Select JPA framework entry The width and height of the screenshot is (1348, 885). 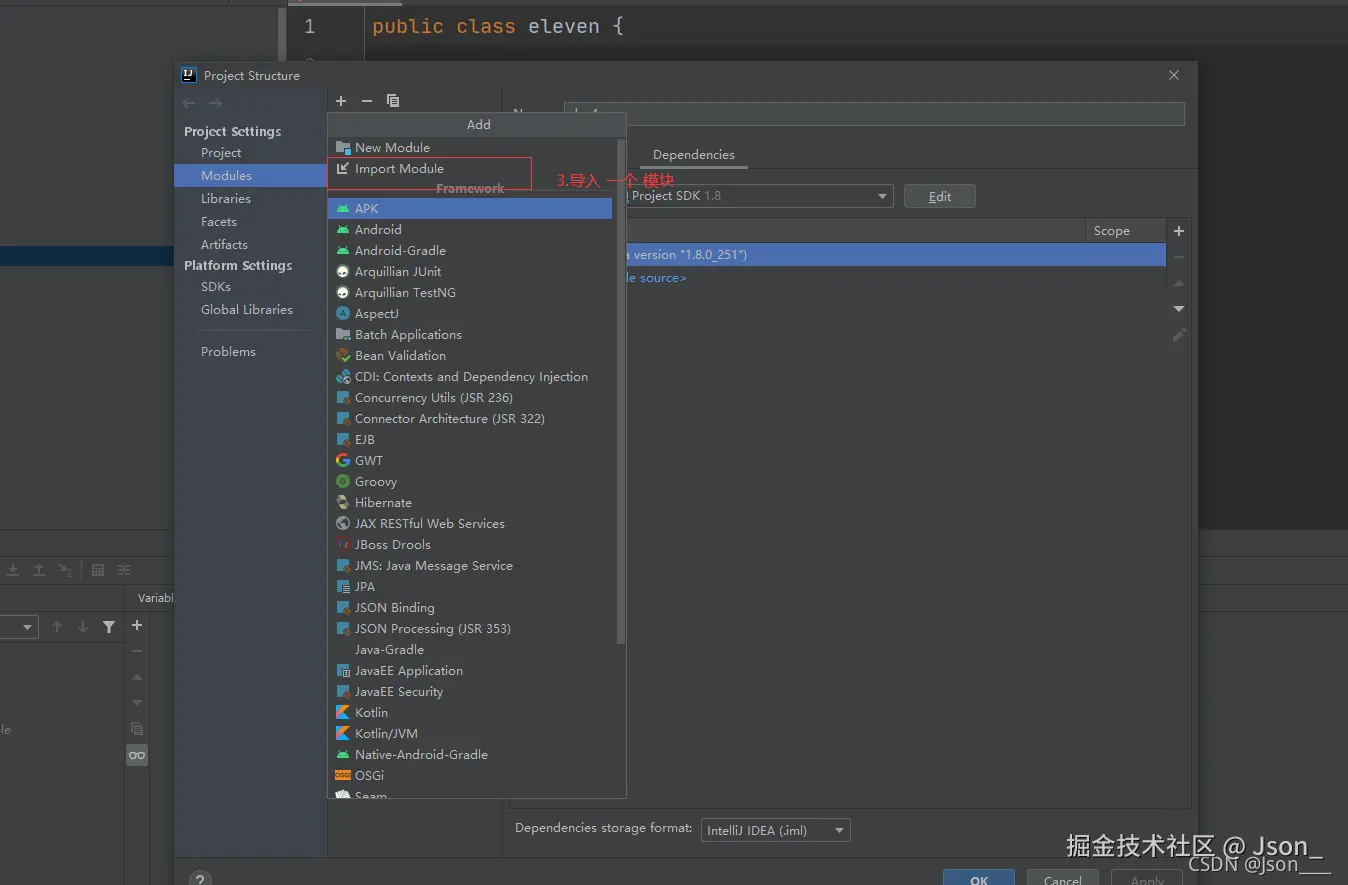click(x=470, y=586)
